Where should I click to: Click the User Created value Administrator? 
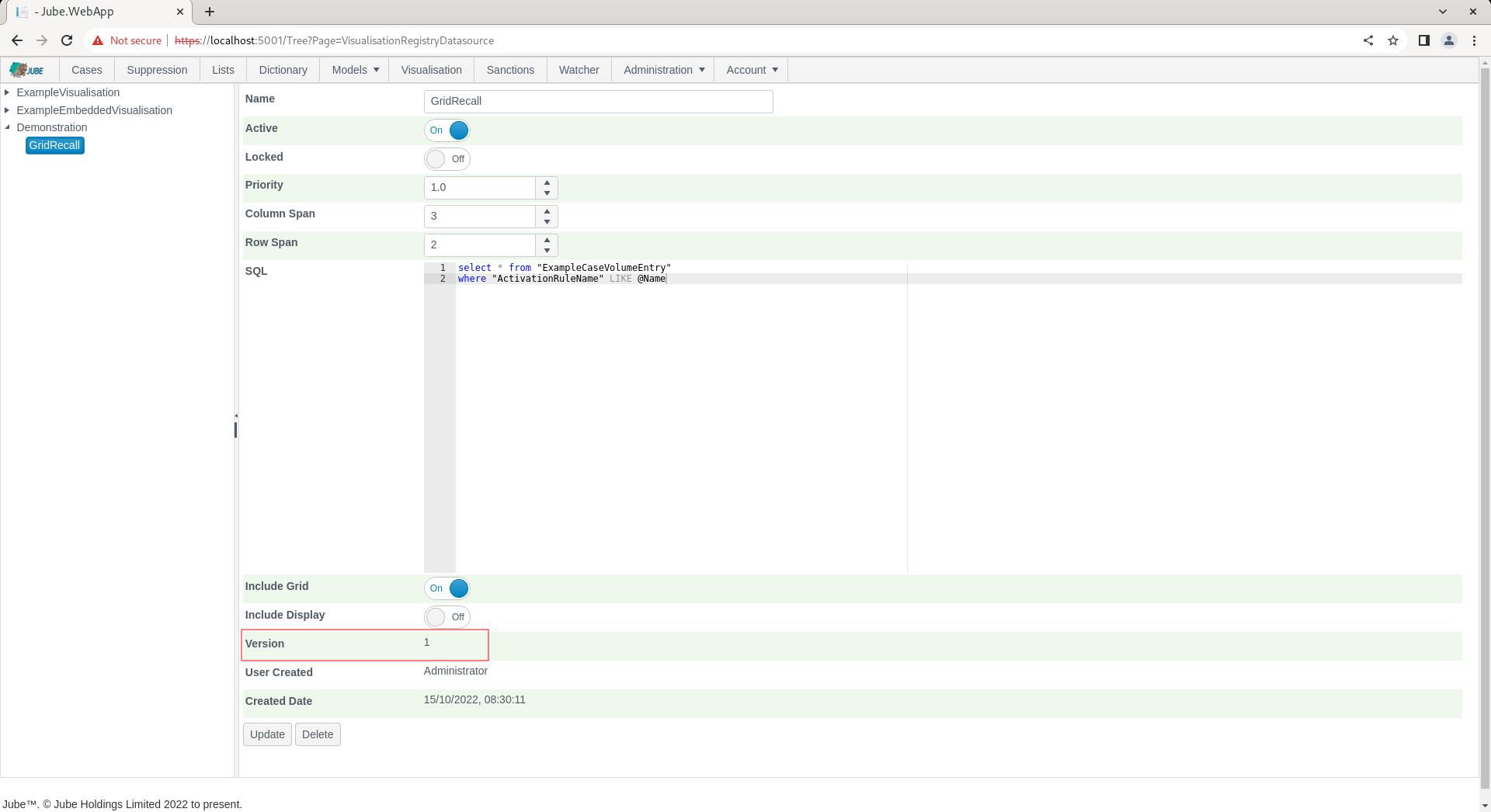pyautogui.click(x=456, y=671)
